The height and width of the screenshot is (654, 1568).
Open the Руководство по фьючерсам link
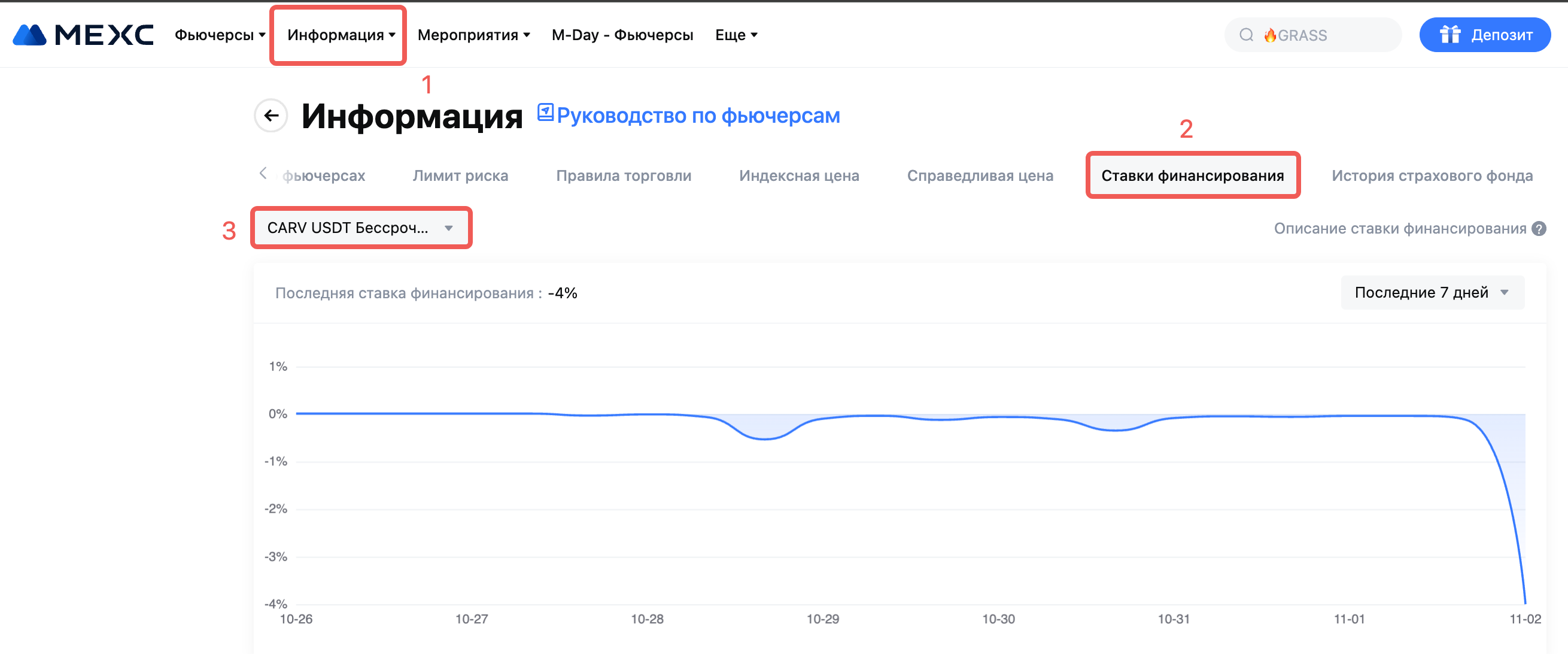pos(698,115)
